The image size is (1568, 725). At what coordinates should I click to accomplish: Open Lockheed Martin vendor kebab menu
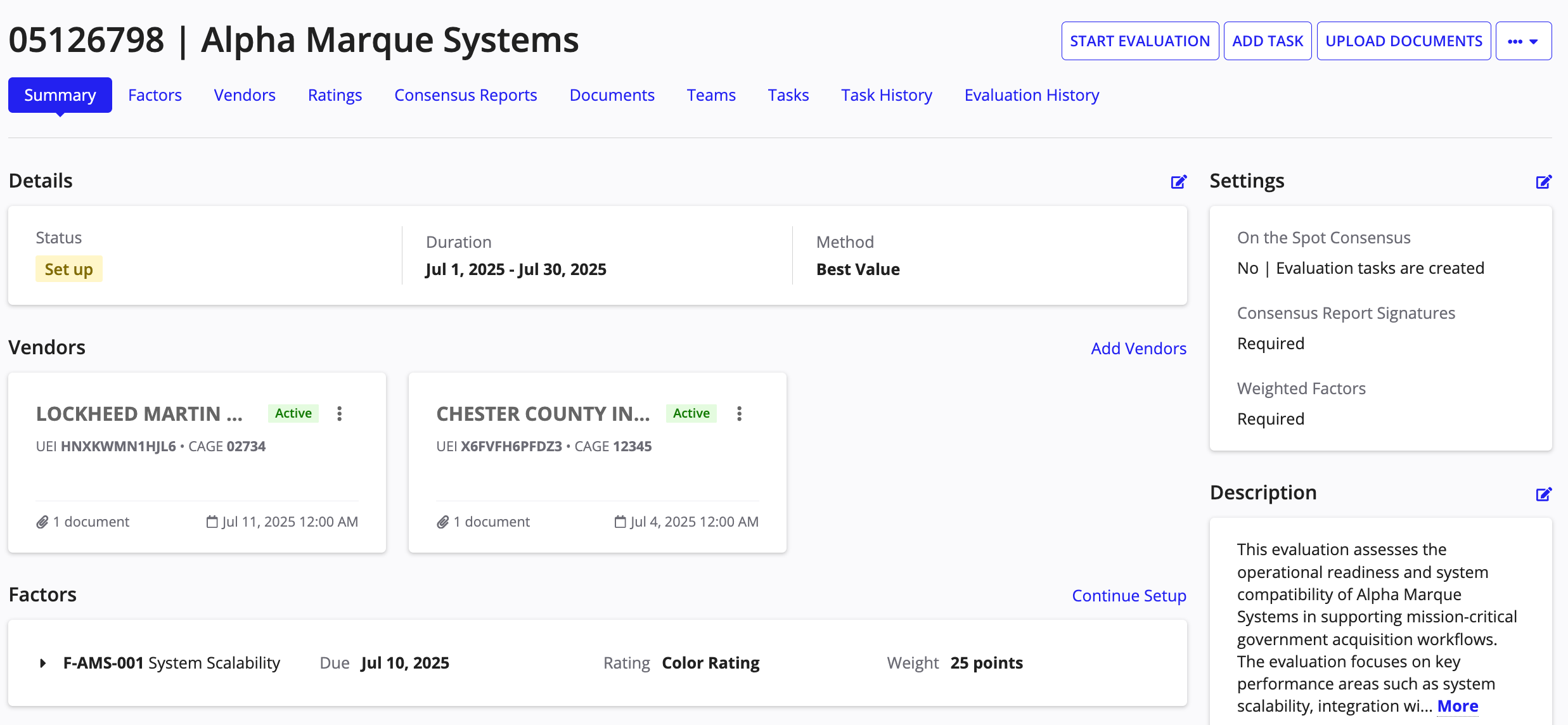[340, 414]
